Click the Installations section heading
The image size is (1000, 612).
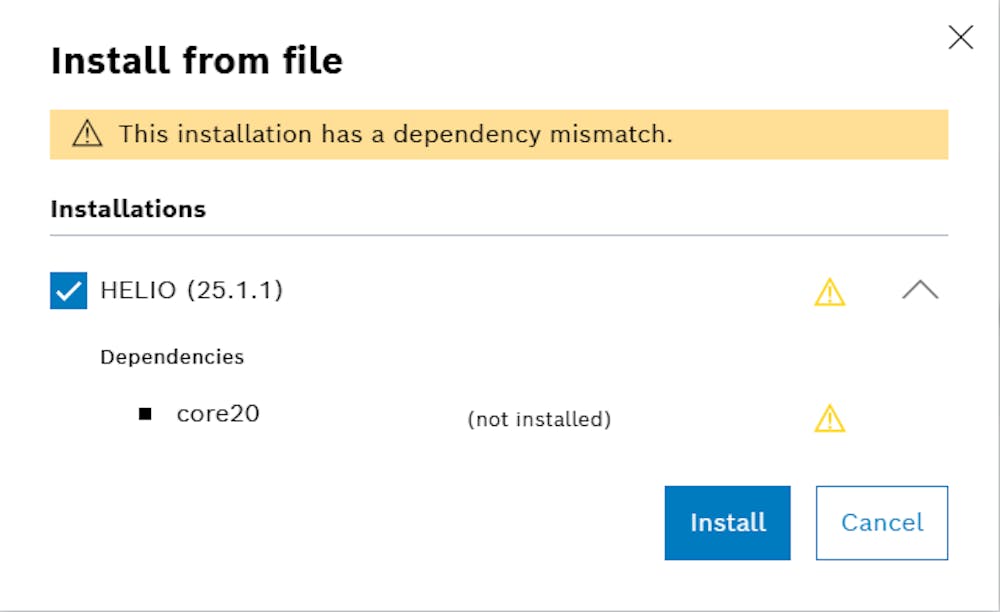click(128, 209)
